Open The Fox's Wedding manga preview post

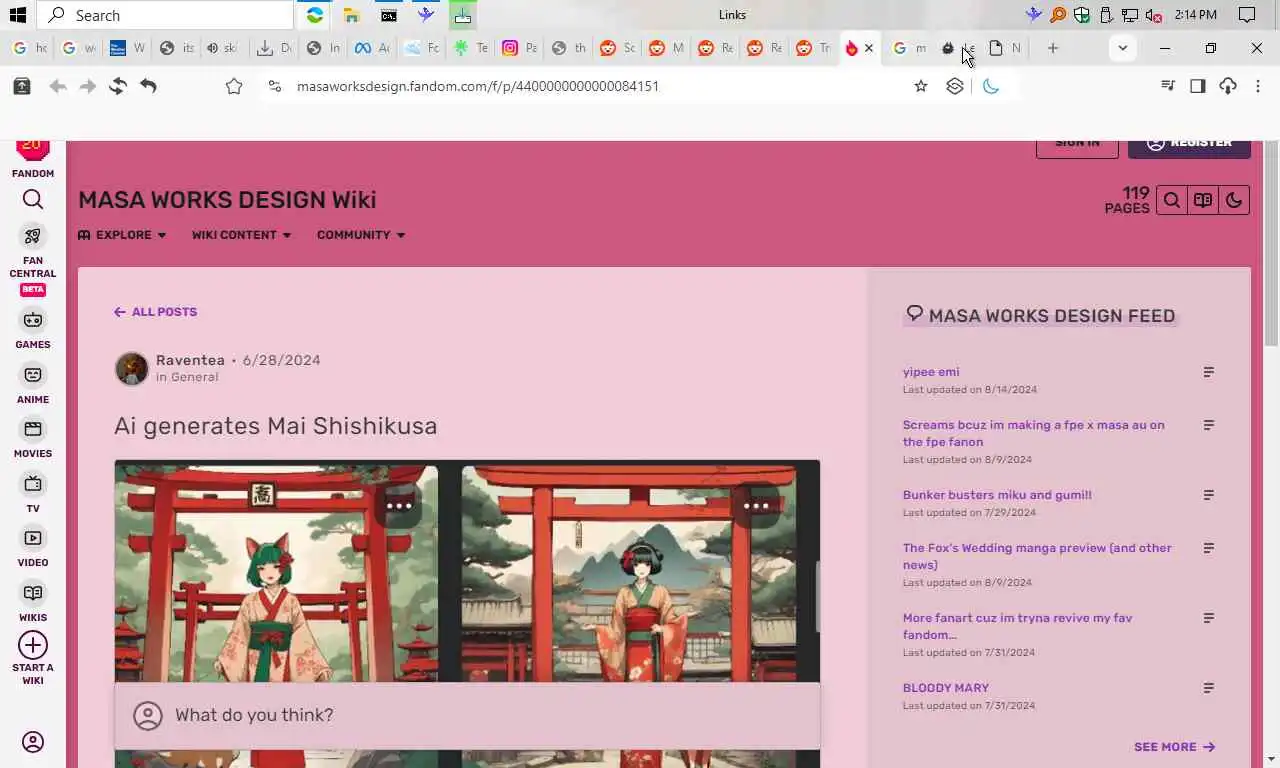[1037, 556]
